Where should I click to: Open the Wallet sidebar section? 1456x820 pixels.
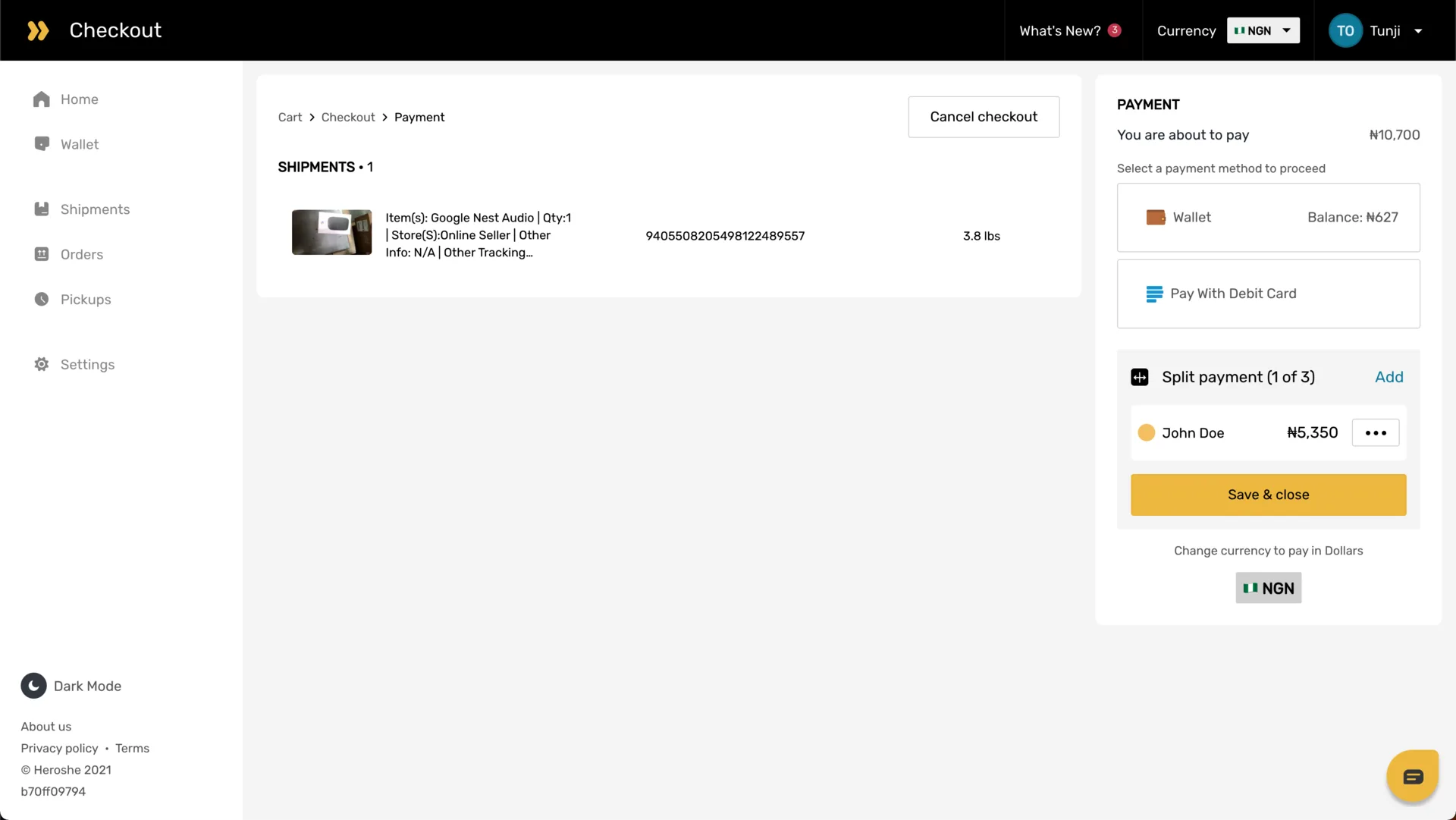[x=66, y=144]
